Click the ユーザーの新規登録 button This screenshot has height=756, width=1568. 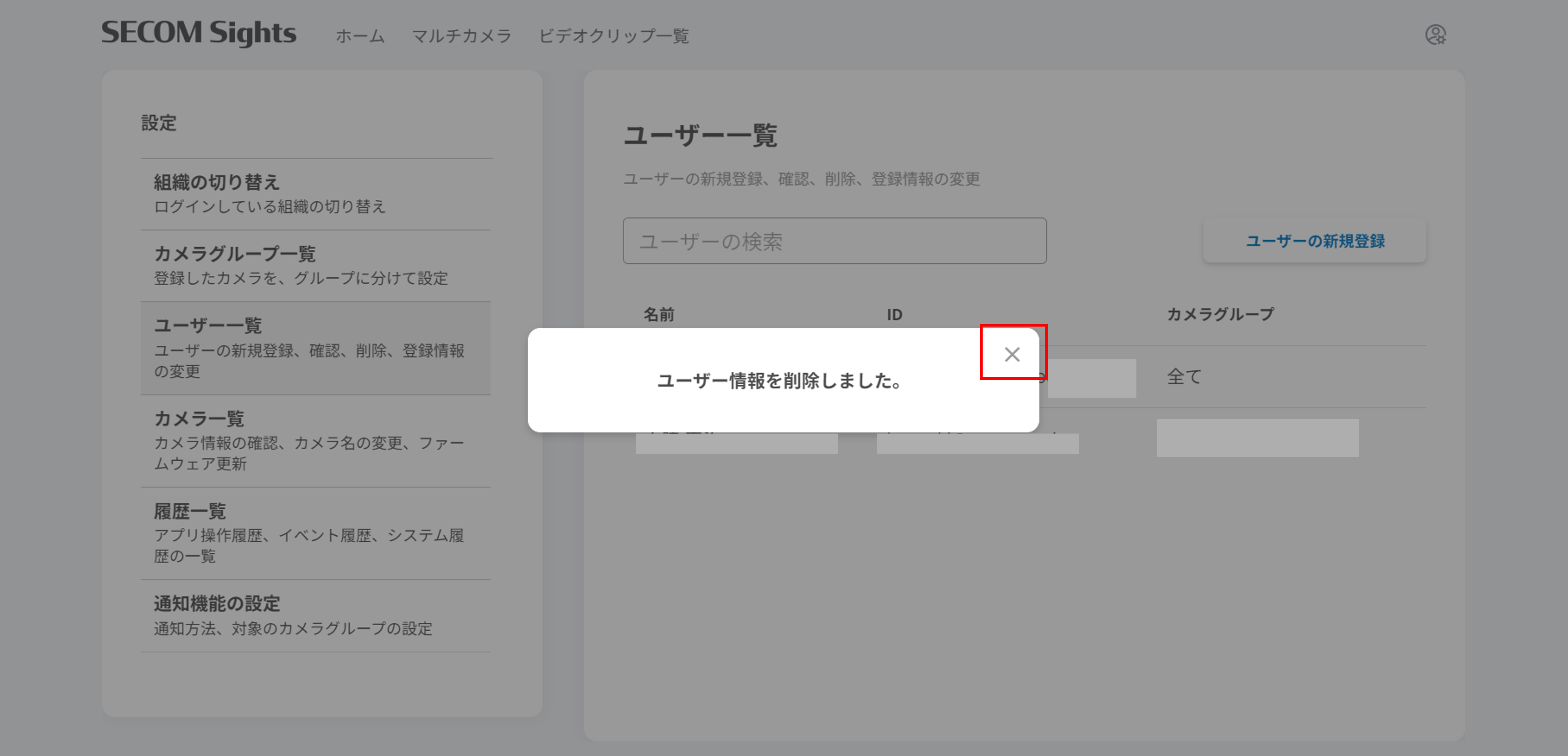1315,241
